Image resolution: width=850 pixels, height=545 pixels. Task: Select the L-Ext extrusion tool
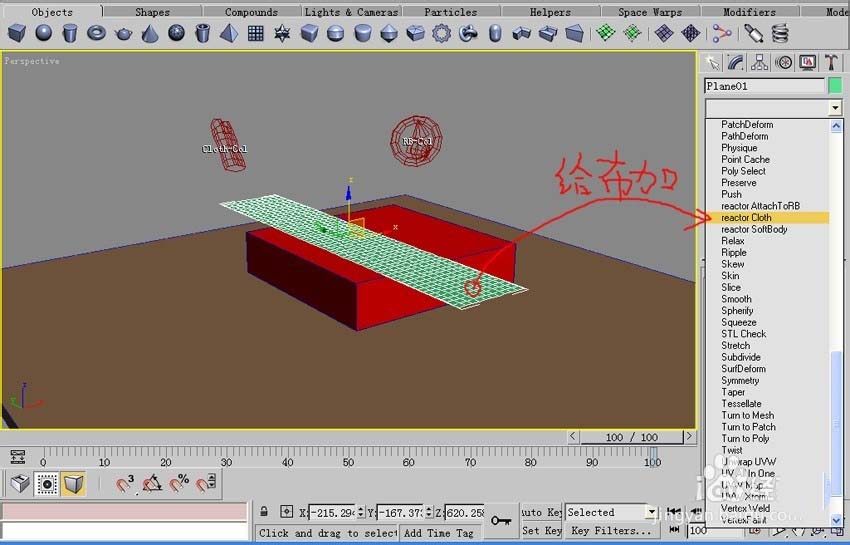521,34
